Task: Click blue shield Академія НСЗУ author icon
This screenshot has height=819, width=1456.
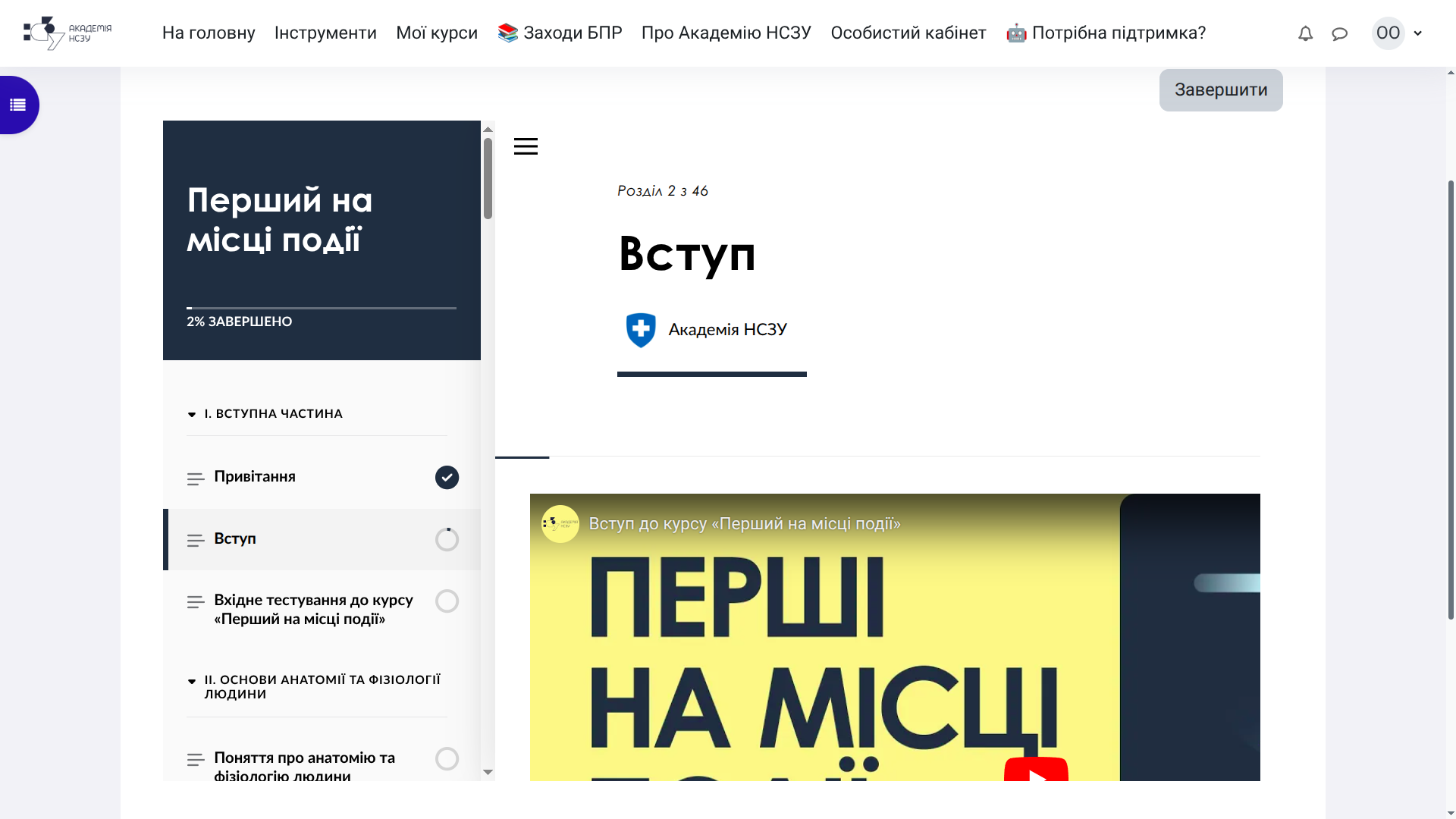Action: tap(641, 330)
